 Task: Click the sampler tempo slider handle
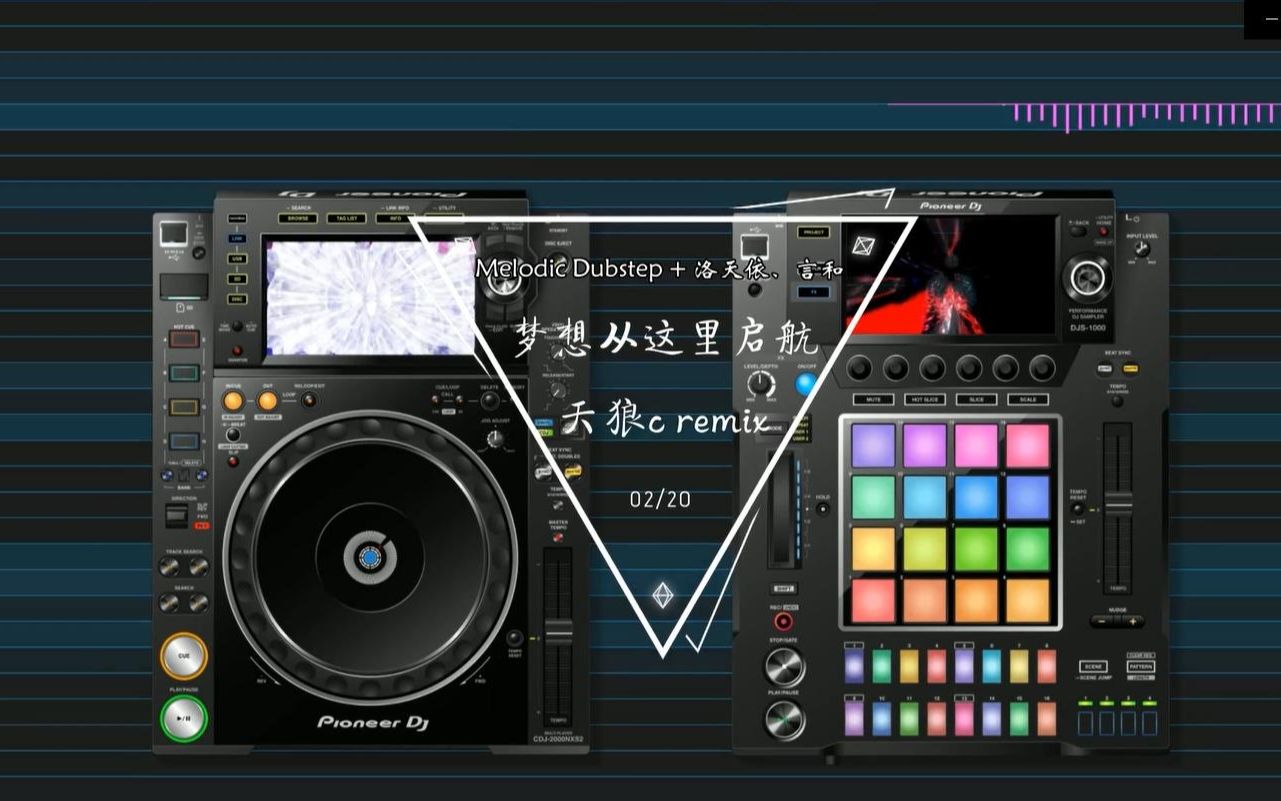coord(1118,505)
